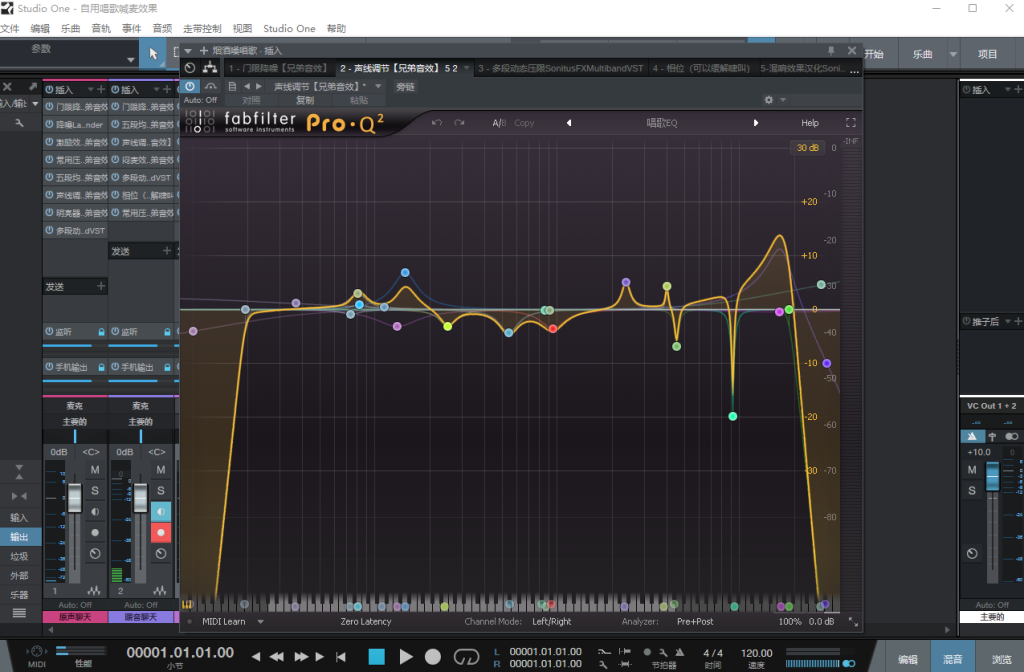Change Left/Right channel mode
The width and height of the screenshot is (1024, 672).
(551, 622)
